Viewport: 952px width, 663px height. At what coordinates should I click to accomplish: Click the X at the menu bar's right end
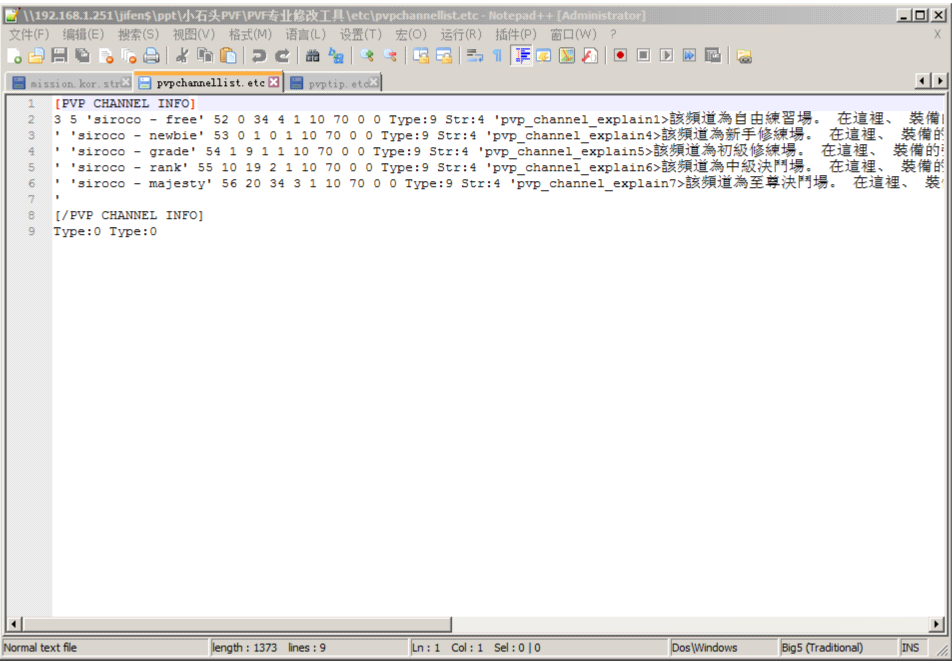pos(937,35)
